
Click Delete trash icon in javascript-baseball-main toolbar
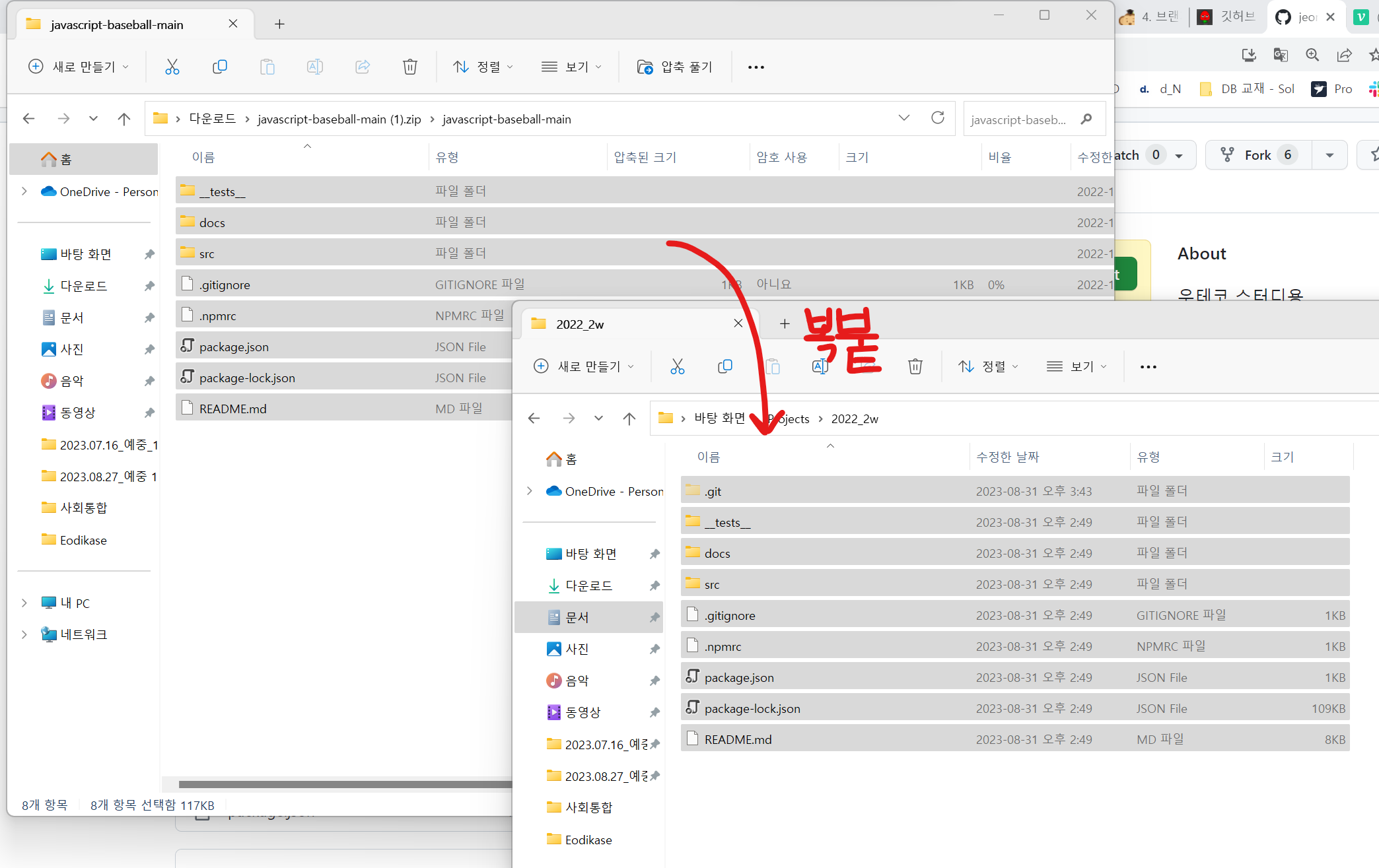(x=410, y=67)
